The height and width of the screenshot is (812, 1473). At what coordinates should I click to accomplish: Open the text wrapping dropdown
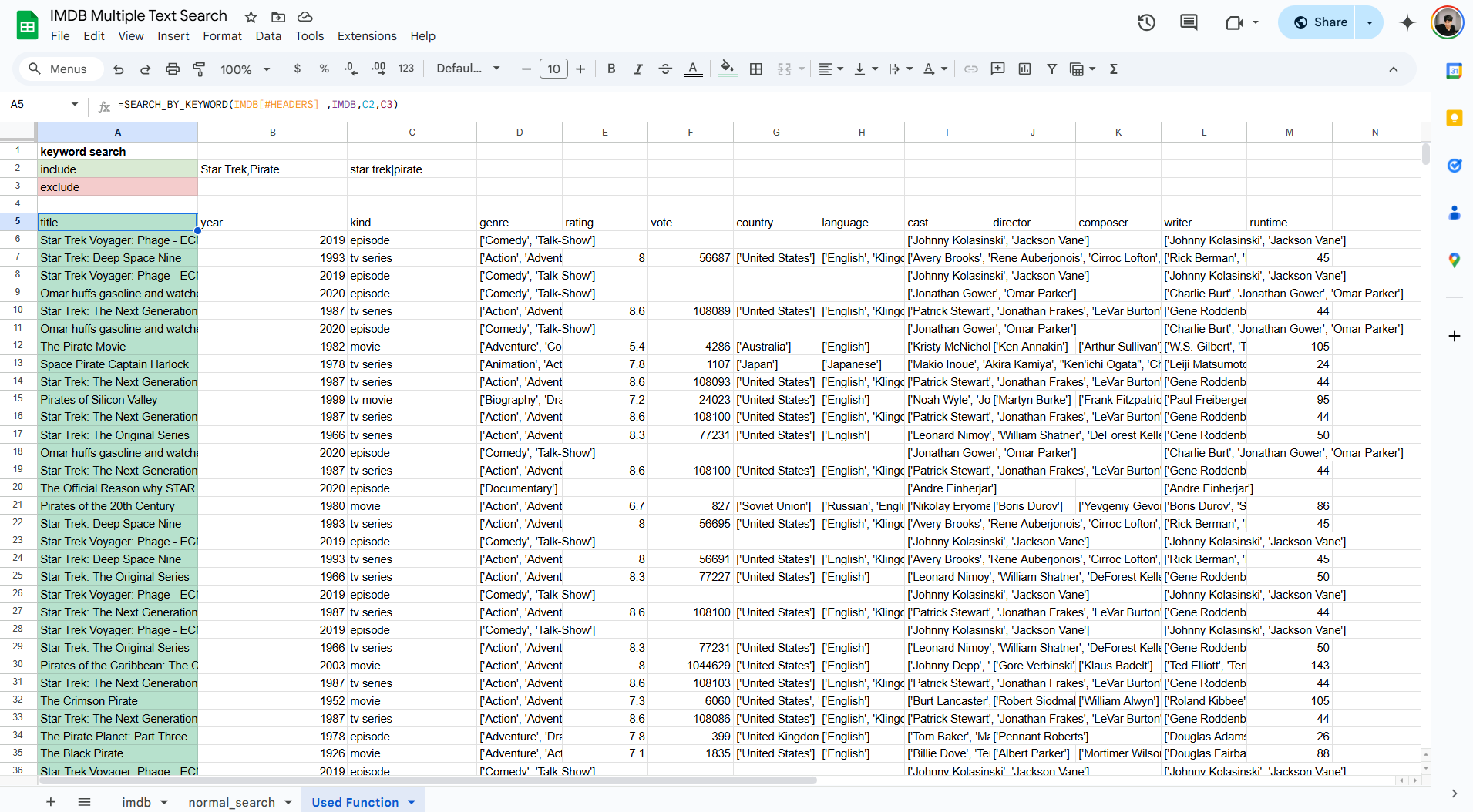pyautogui.click(x=900, y=69)
